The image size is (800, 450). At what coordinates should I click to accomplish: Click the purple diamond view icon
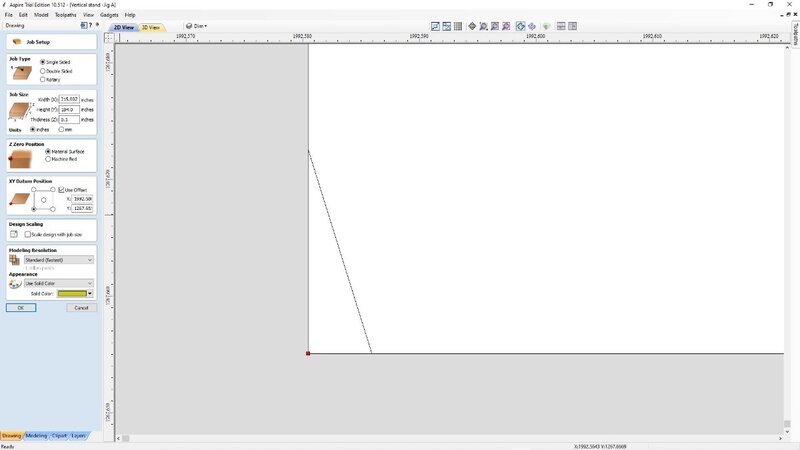[532, 26]
